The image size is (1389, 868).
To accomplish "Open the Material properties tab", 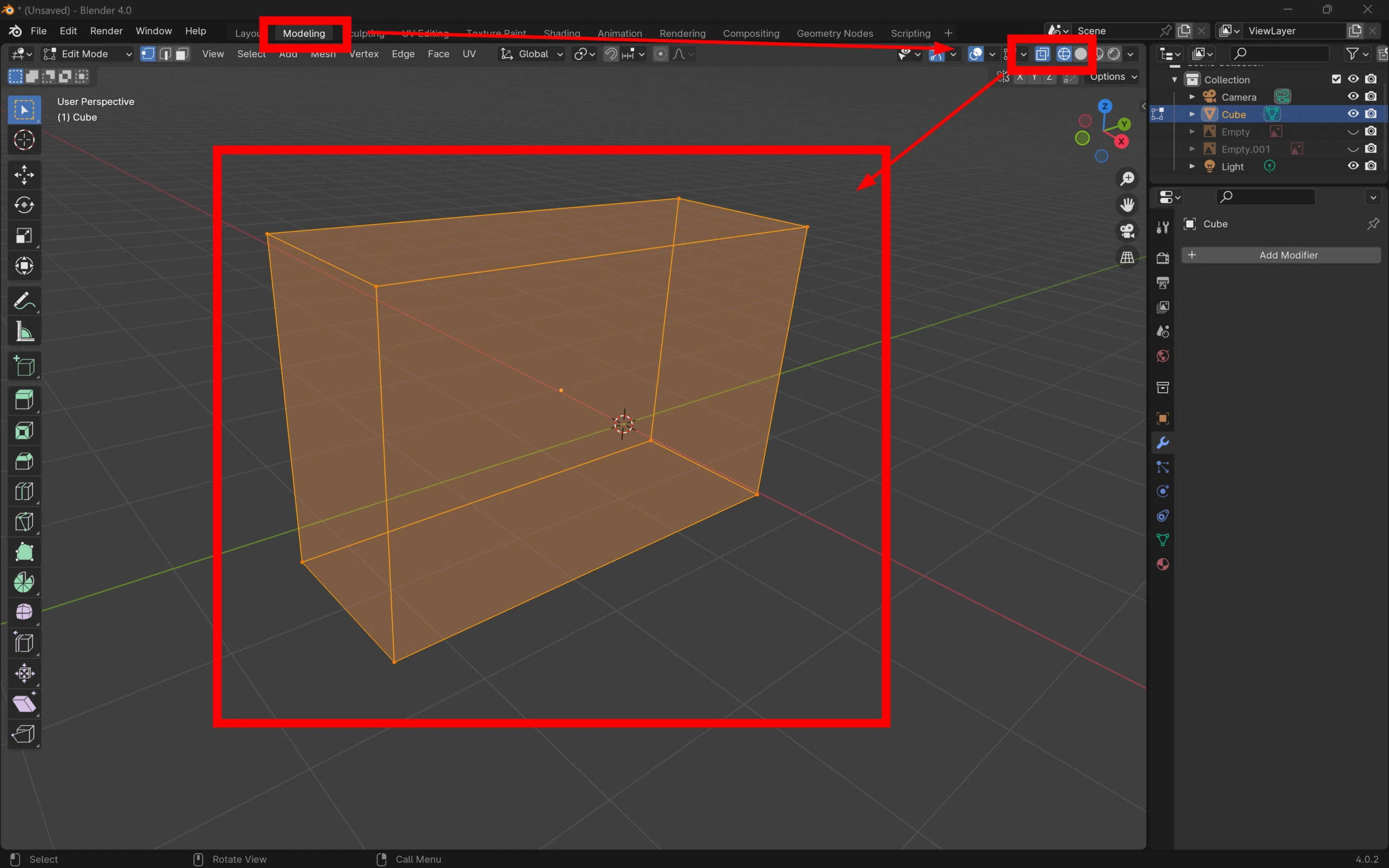I will point(1162,564).
